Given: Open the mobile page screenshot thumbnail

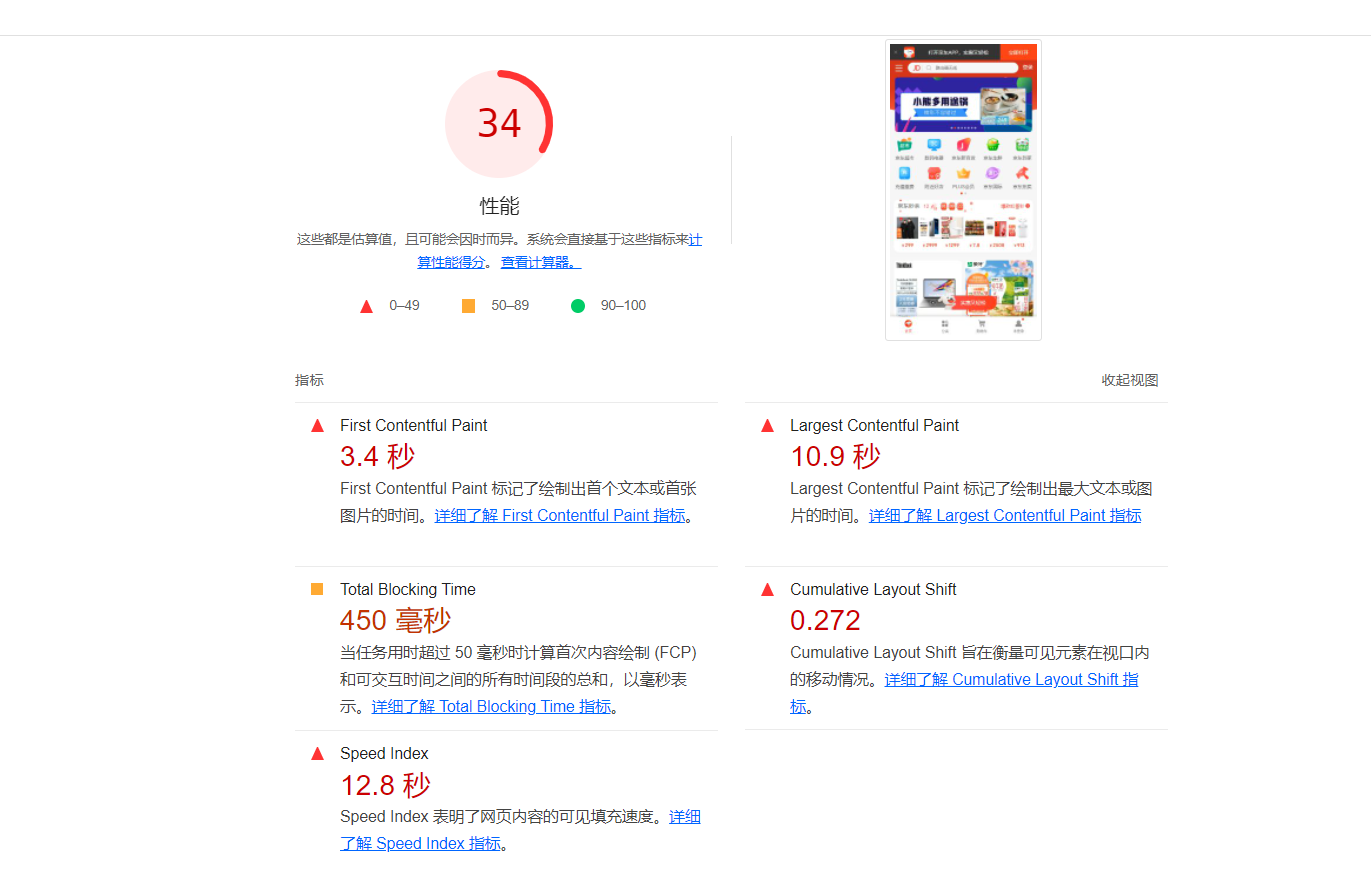Looking at the screenshot, I should pos(963,190).
